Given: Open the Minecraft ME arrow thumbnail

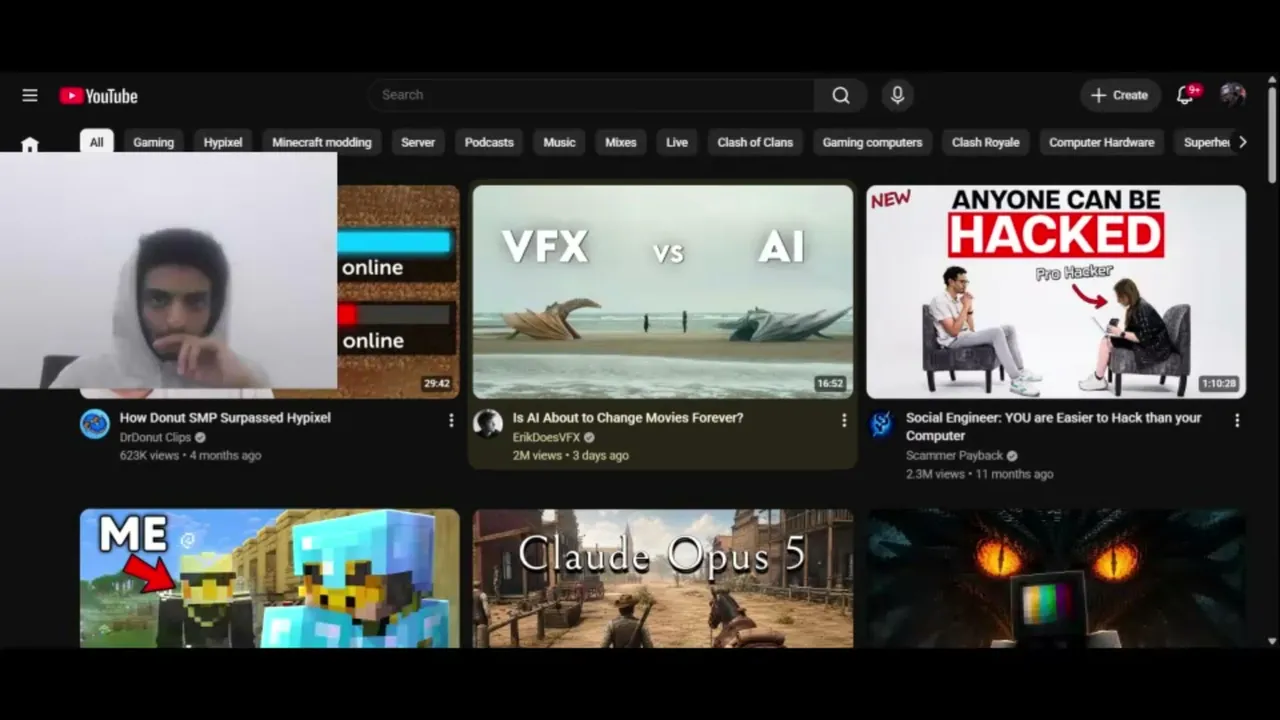Looking at the screenshot, I should (270, 578).
